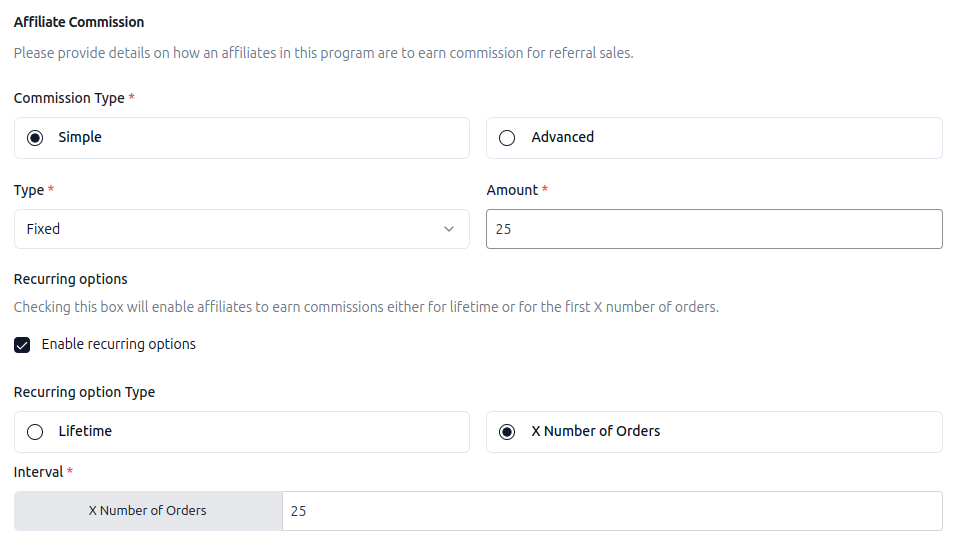Select the X Number of Orders radio
Viewport: 955px width, 543px height.
click(x=507, y=432)
